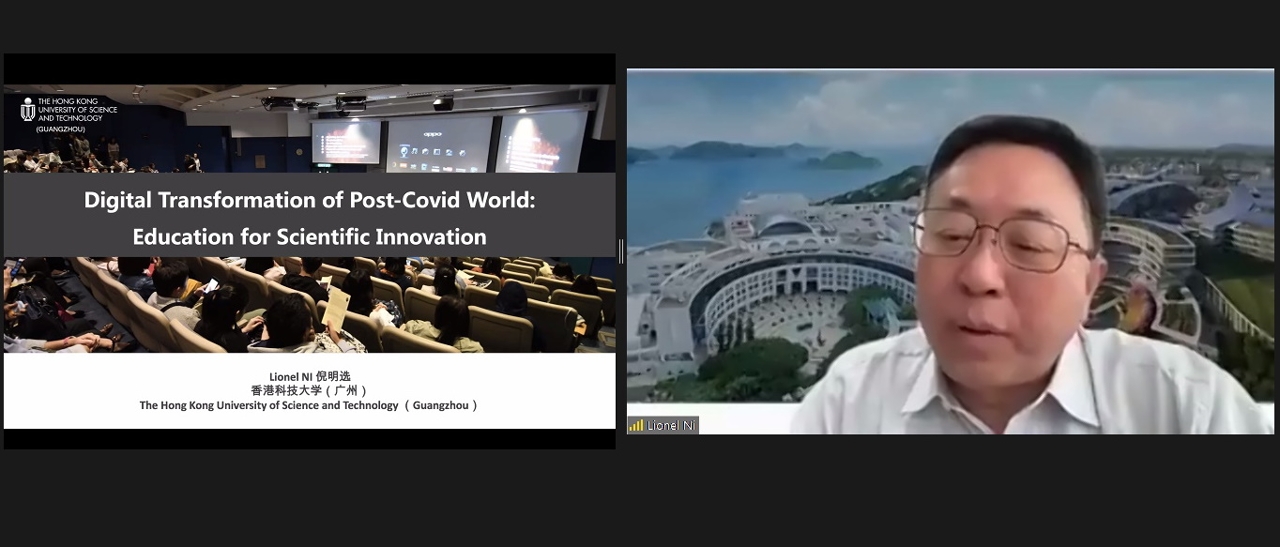The width and height of the screenshot is (1280, 547).
Task: Select the center projector screen showing "oppo"
Action: [439, 143]
